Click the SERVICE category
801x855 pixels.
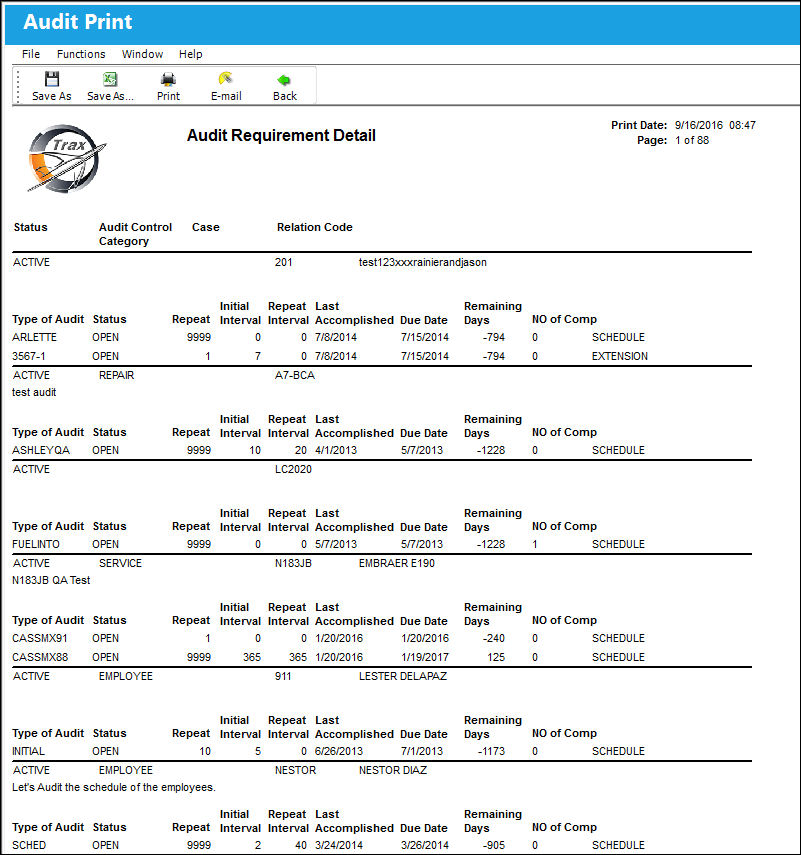[121, 563]
